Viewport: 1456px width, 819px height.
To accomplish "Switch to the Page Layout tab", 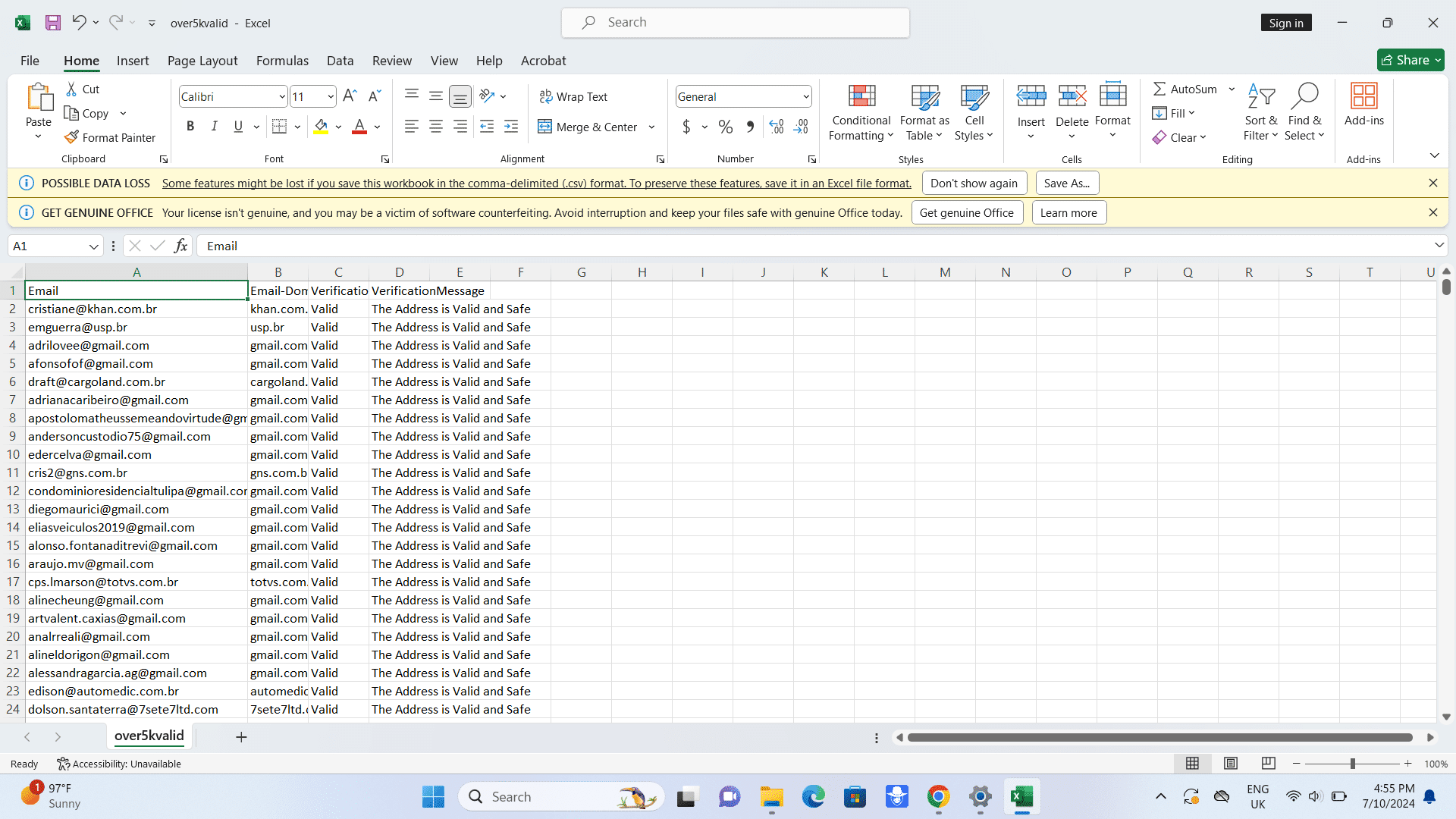I will (x=202, y=61).
